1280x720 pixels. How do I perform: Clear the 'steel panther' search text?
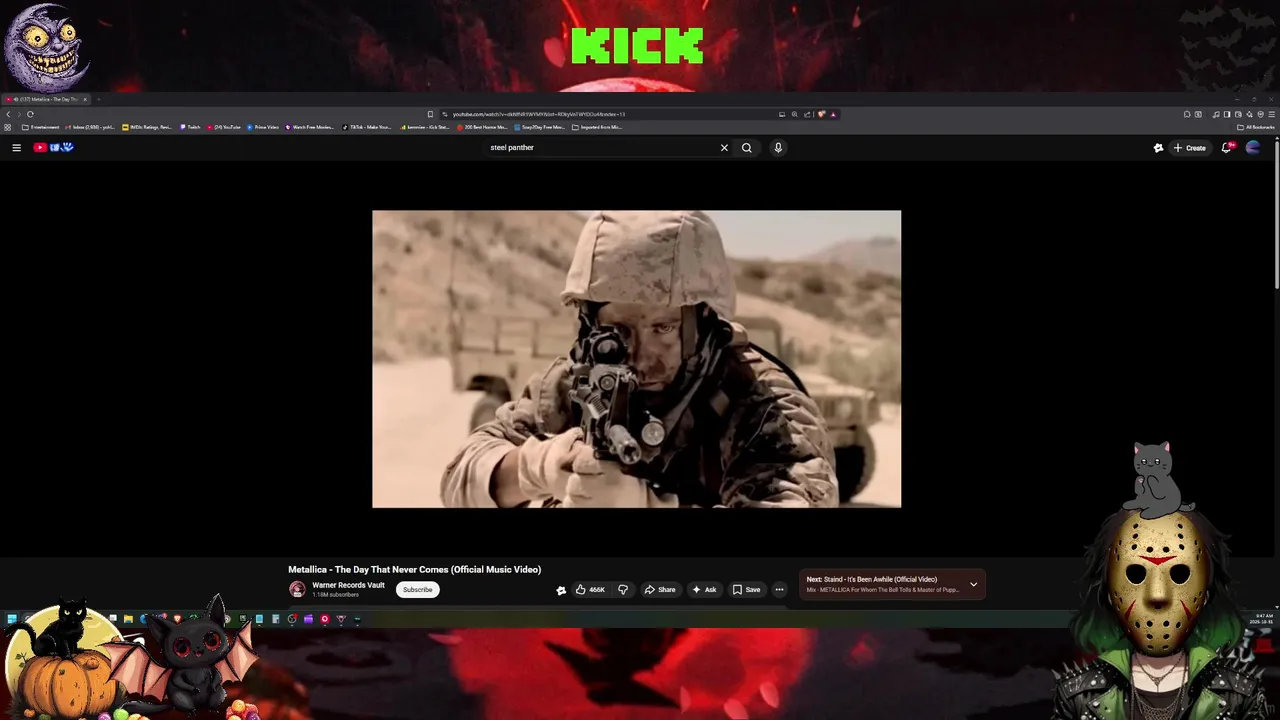pyautogui.click(x=724, y=147)
